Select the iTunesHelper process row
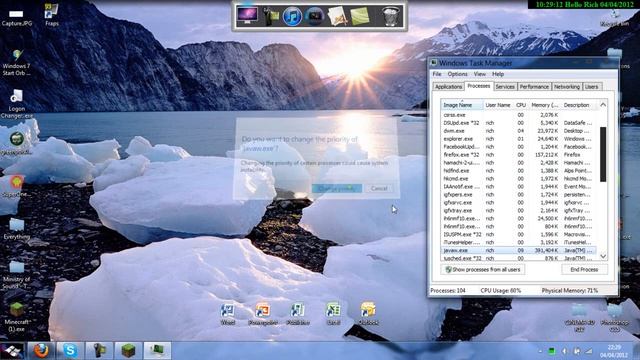Image resolution: width=640 pixels, height=360 pixels. [x=518, y=242]
